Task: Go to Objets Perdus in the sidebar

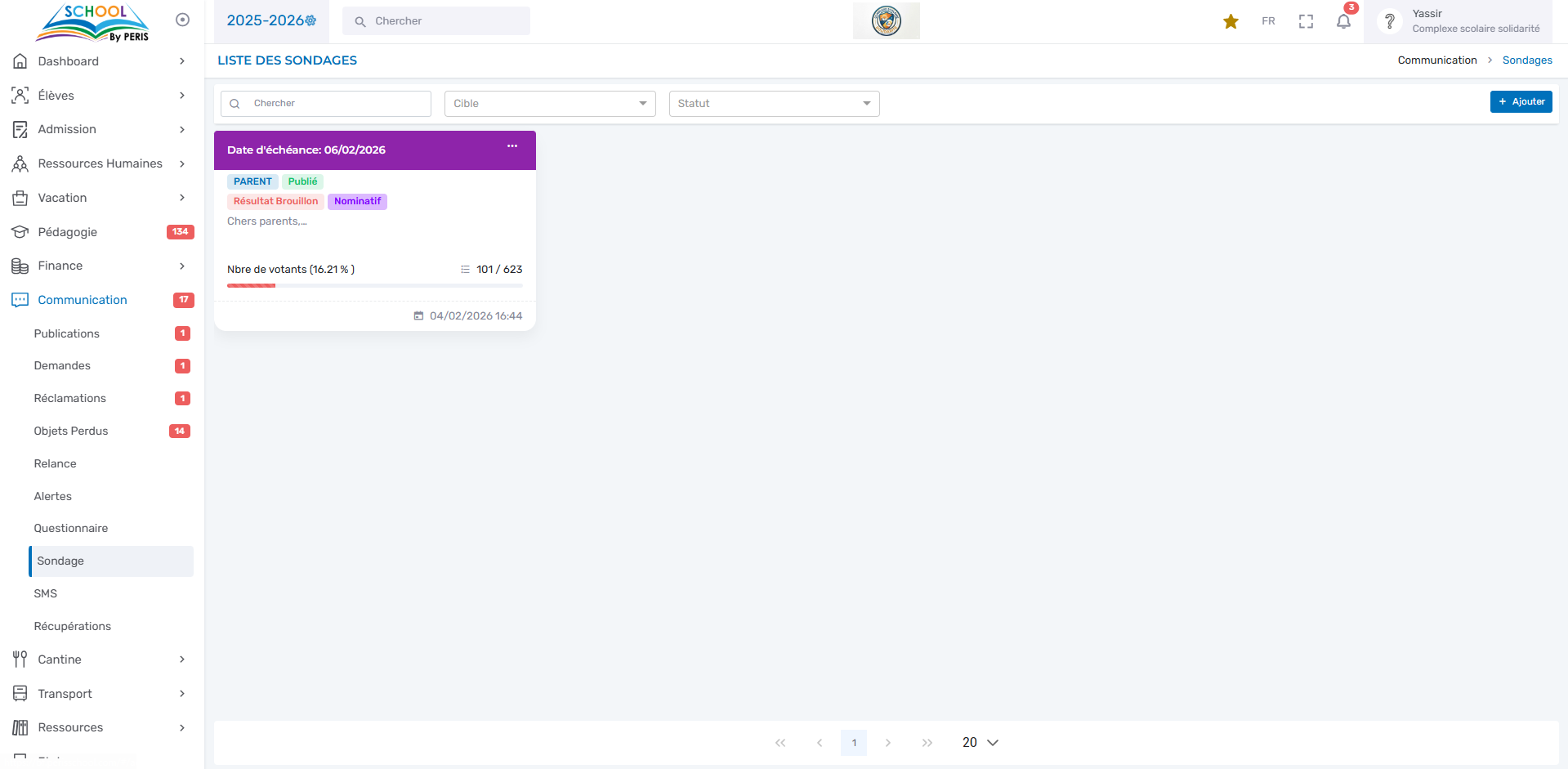Action: click(x=71, y=431)
